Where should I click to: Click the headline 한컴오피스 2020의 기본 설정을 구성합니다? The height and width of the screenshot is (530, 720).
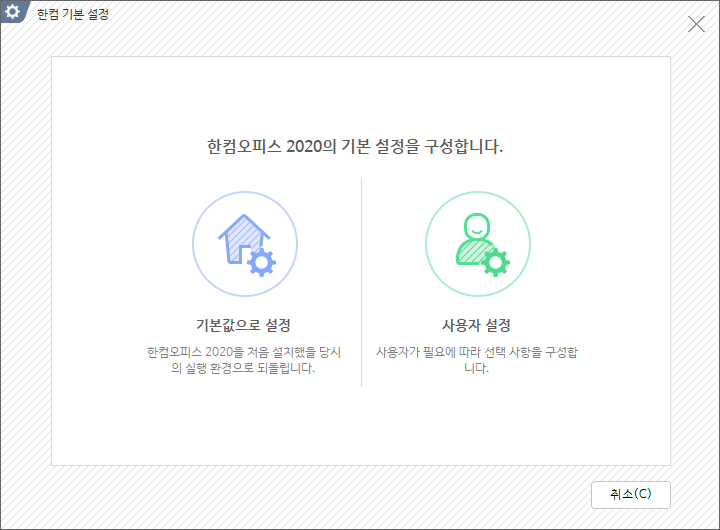point(355,147)
